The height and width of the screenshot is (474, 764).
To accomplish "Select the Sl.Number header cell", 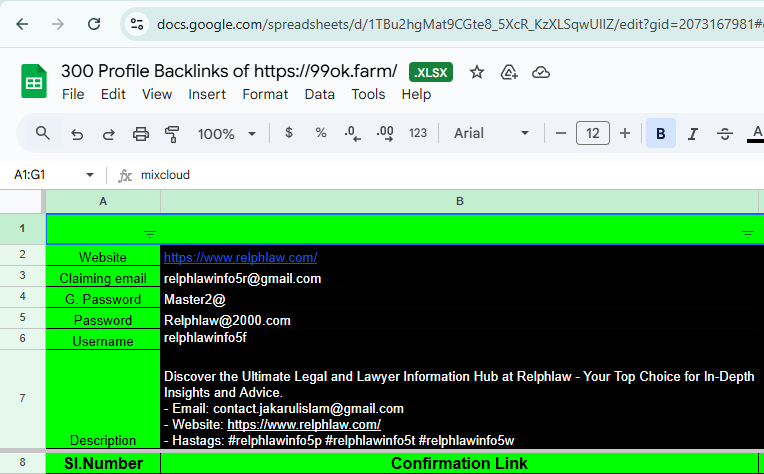I will click(103, 463).
